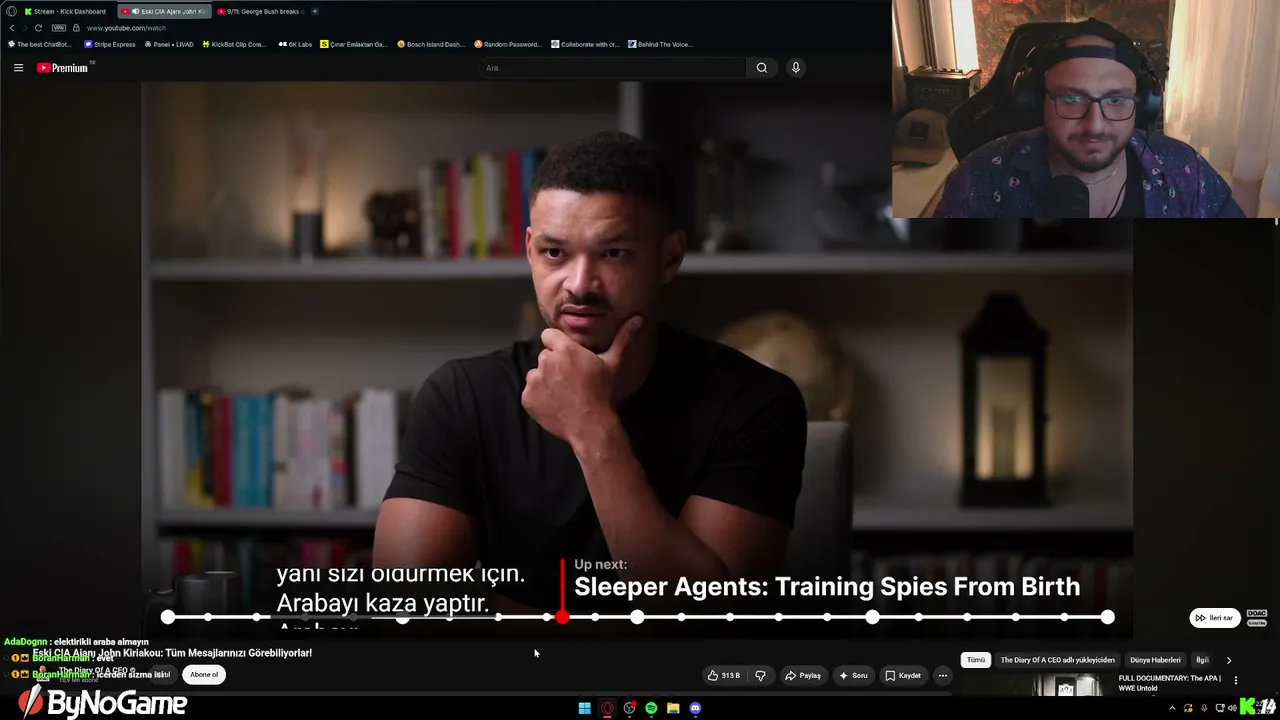Like the video with thumbs up
Screen dimensions: 1280x720
pos(725,676)
